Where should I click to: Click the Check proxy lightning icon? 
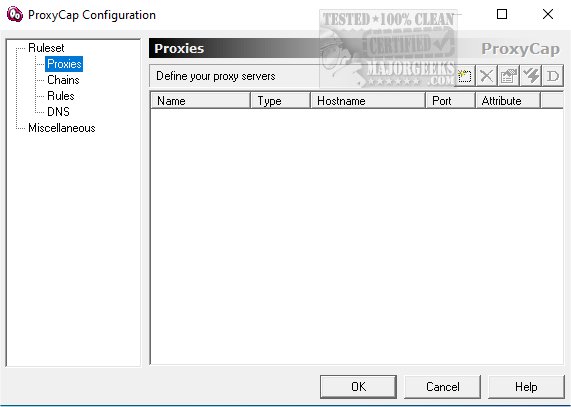(x=531, y=76)
